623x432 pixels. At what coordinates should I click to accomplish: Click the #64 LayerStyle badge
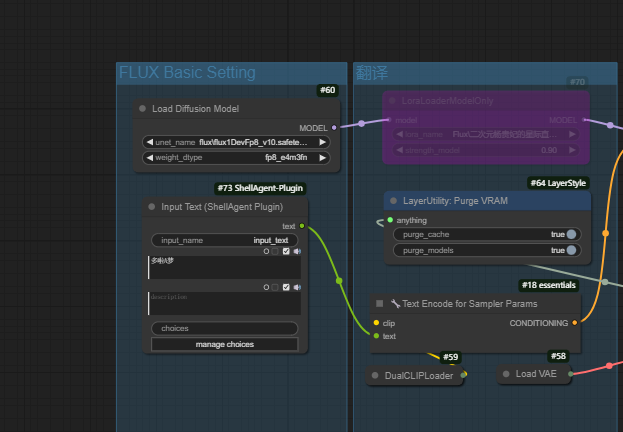click(558, 183)
